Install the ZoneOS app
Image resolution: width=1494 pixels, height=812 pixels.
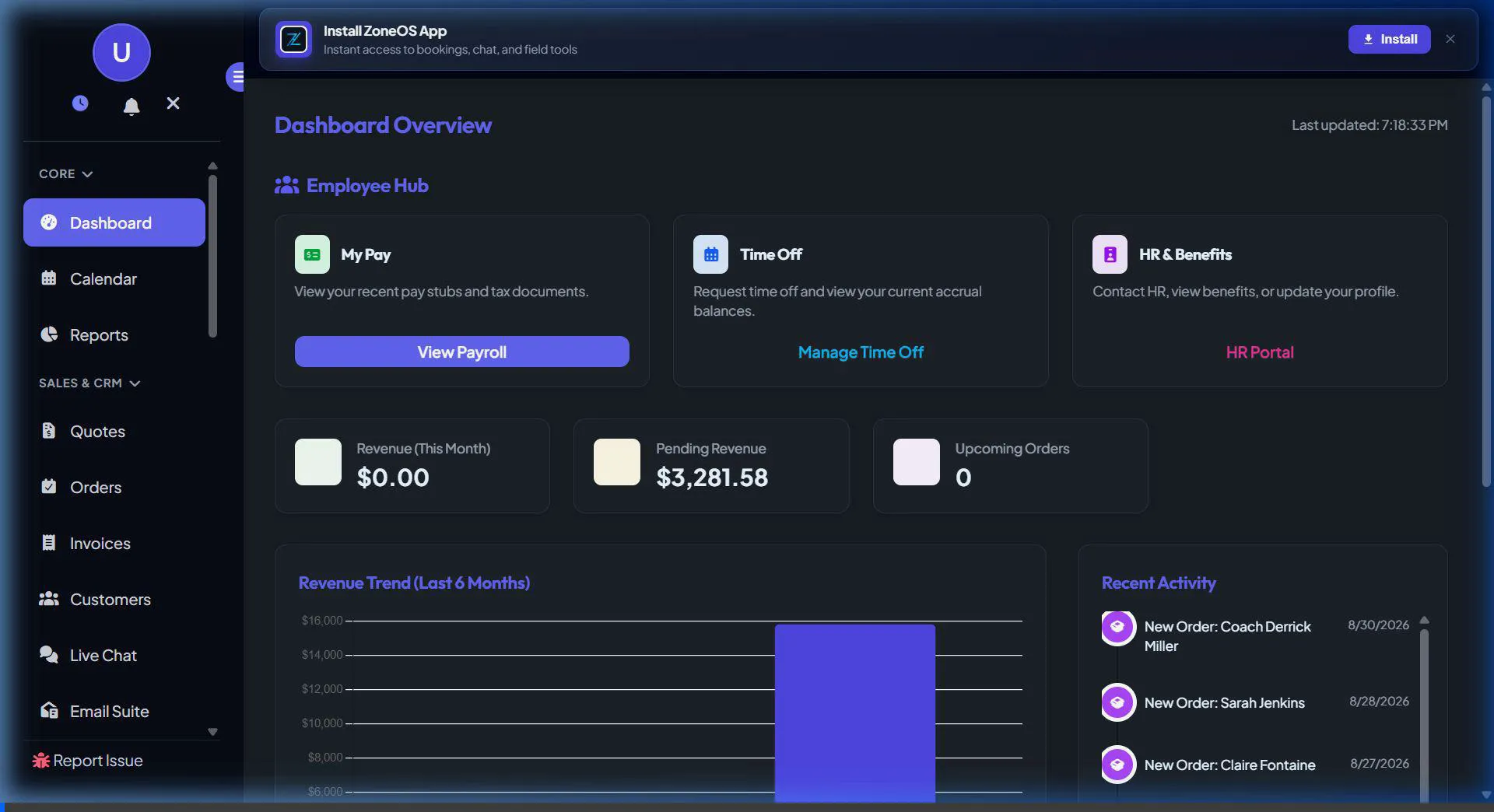(x=1389, y=39)
